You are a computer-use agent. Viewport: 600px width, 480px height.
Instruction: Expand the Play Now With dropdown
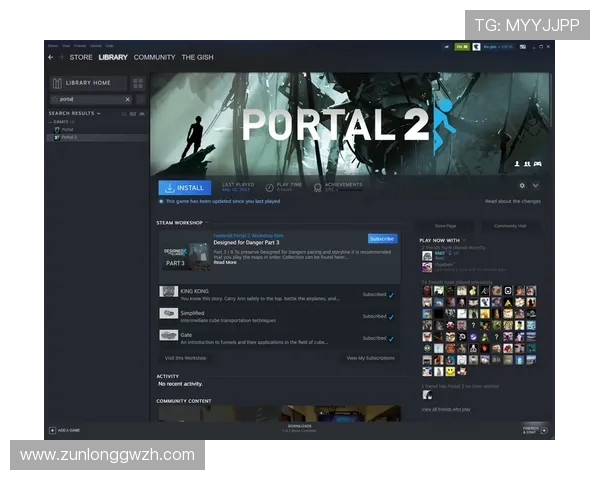tap(464, 240)
